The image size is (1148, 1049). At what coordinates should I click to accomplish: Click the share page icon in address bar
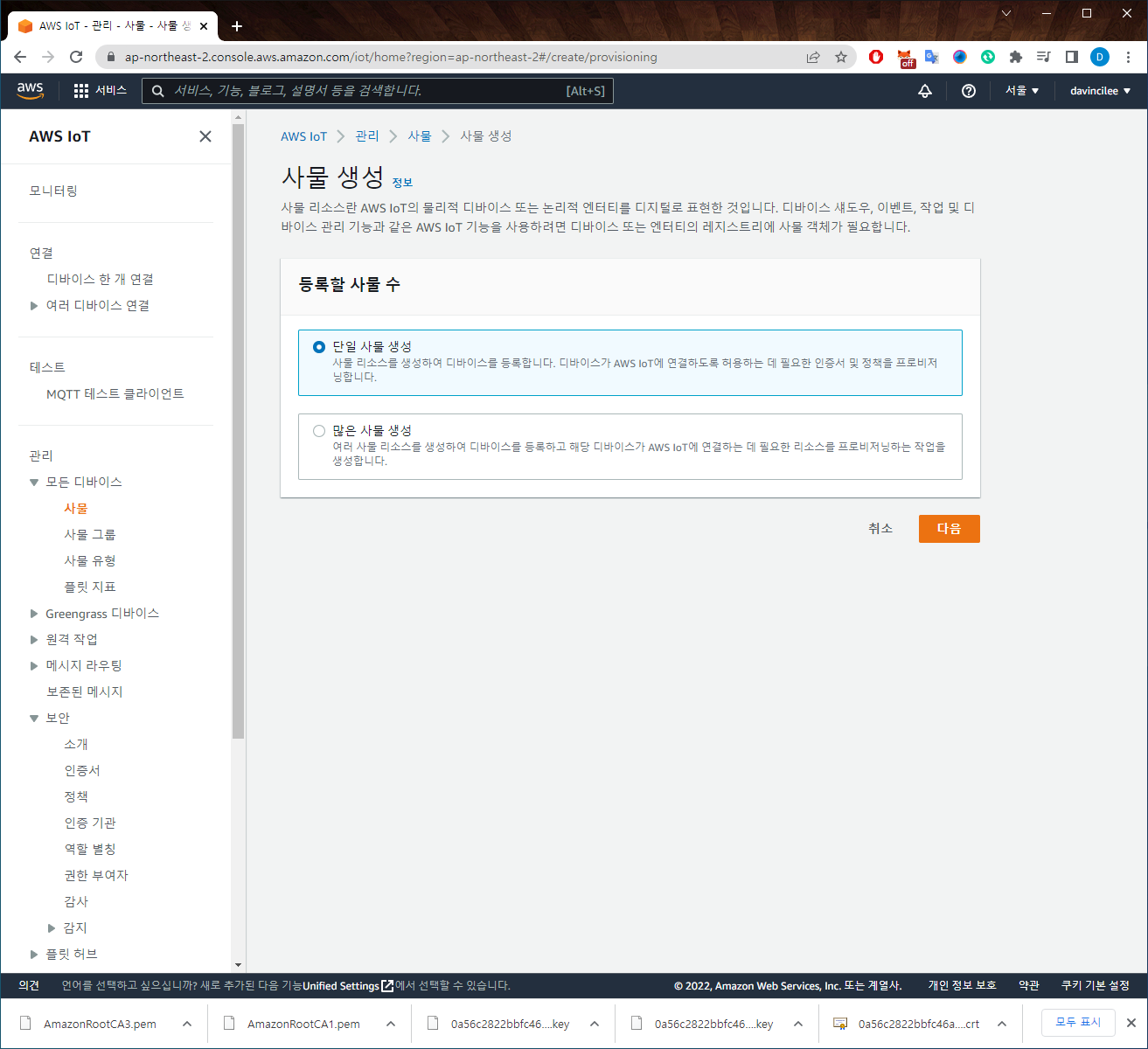[813, 57]
